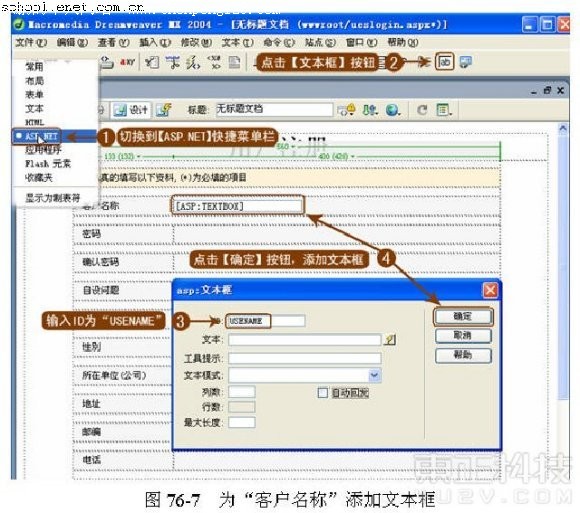The width and height of the screenshot is (580, 513).
Task: Open the 插入(I) menu
Action: pos(155,43)
